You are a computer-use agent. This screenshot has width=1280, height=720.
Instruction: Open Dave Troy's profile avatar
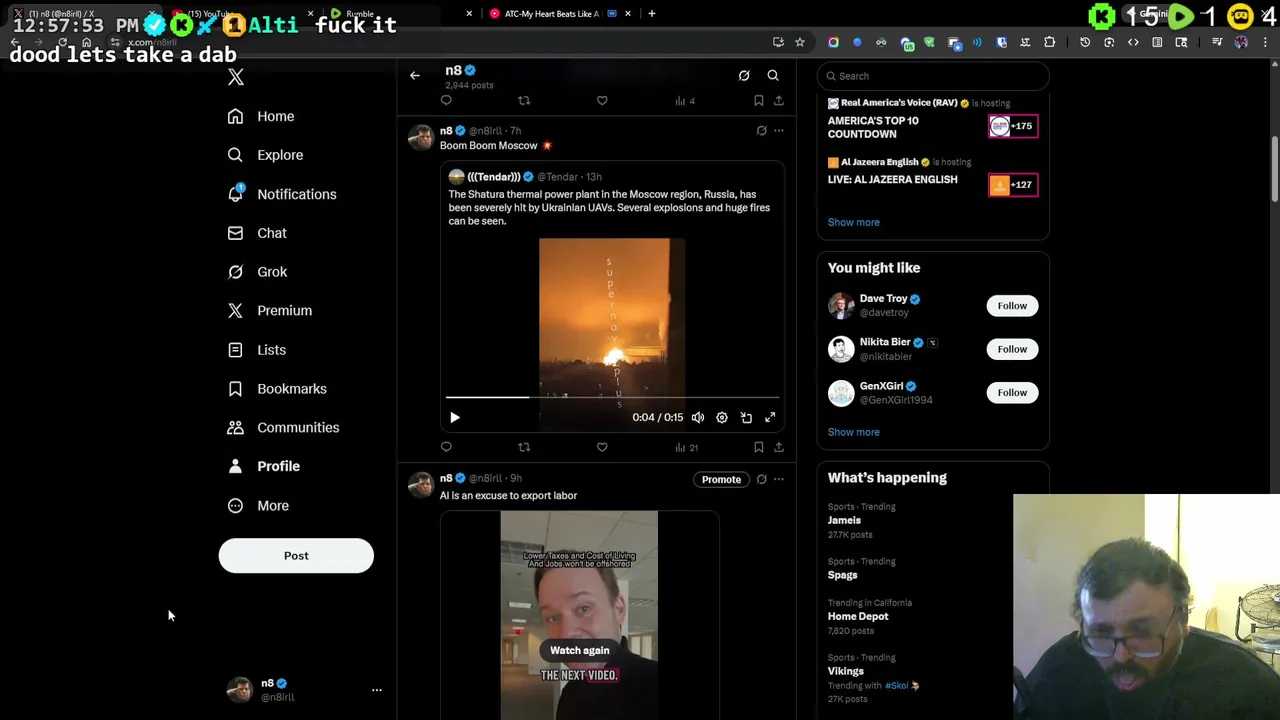tap(841, 306)
